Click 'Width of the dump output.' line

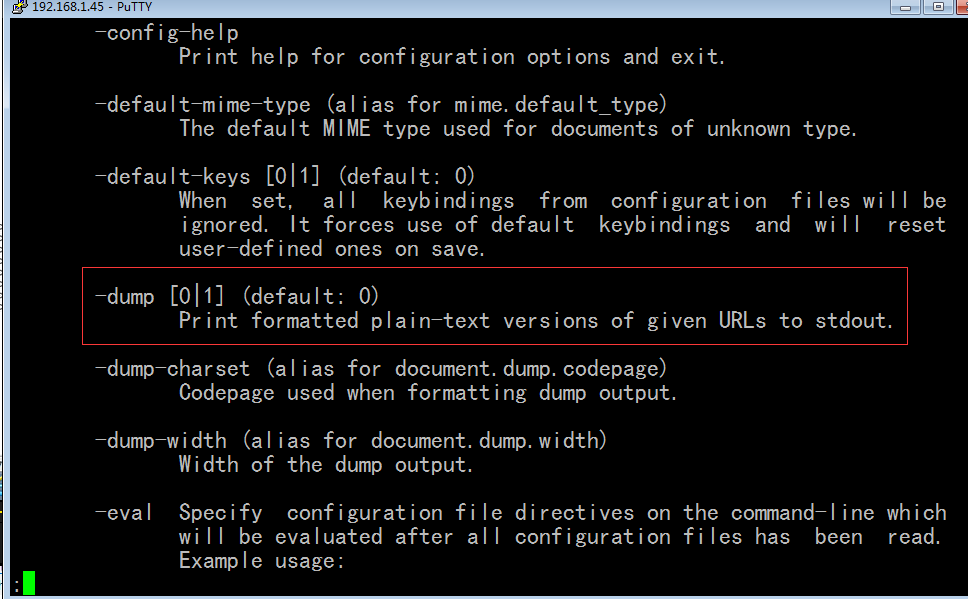326,464
